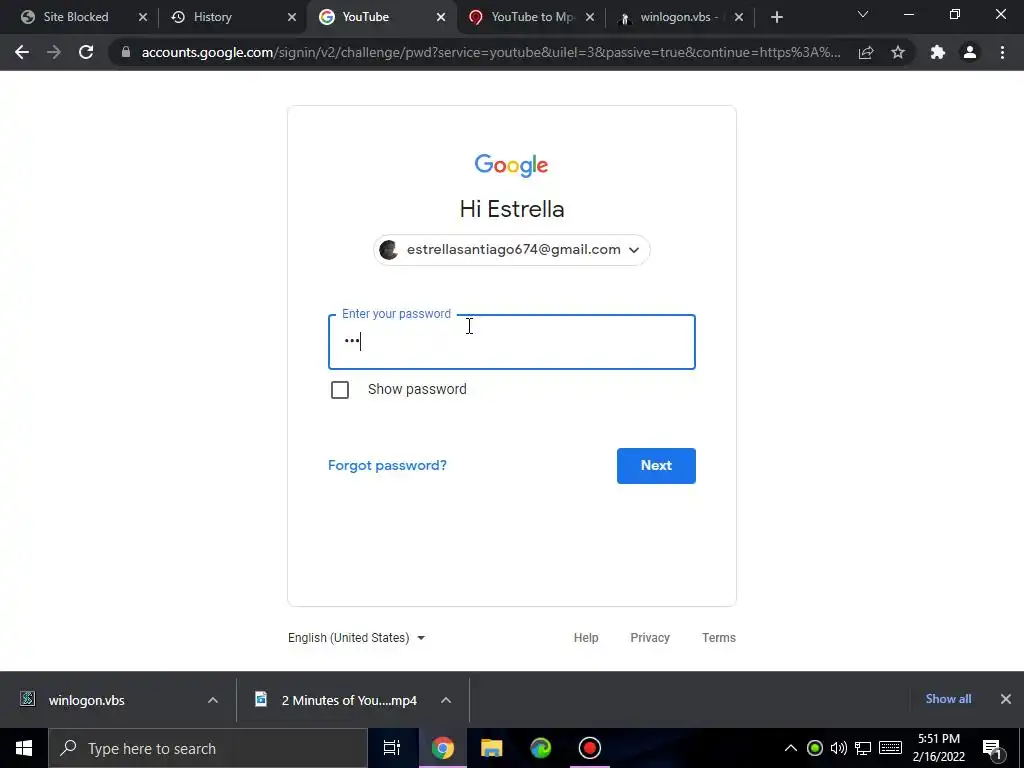1024x768 pixels.
Task: Bookmark this page with the star icon
Action: click(898, 52)
